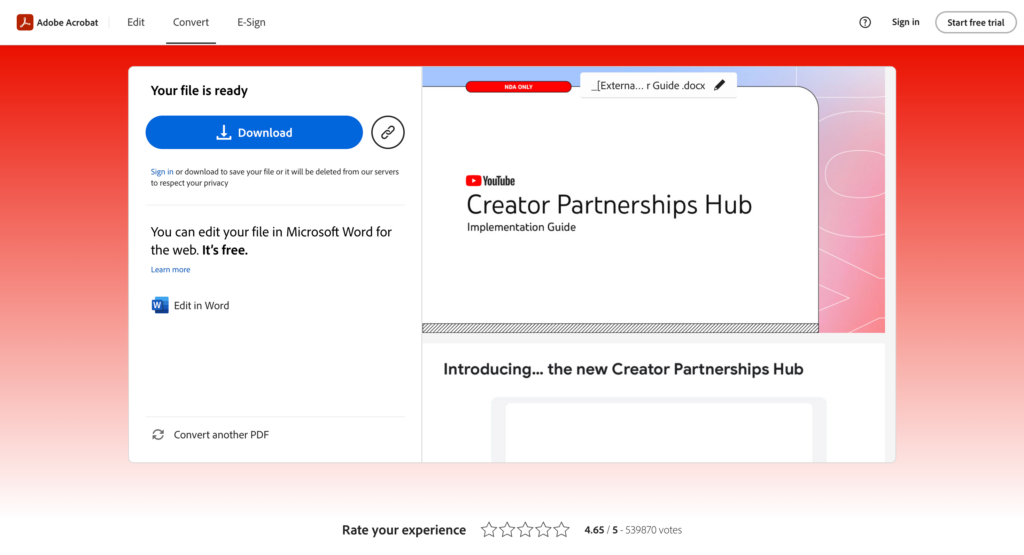Click the Adobe Acrobat logo icon
The image size is (1024, 555).
pyautogui.click(x=25, y=22)
